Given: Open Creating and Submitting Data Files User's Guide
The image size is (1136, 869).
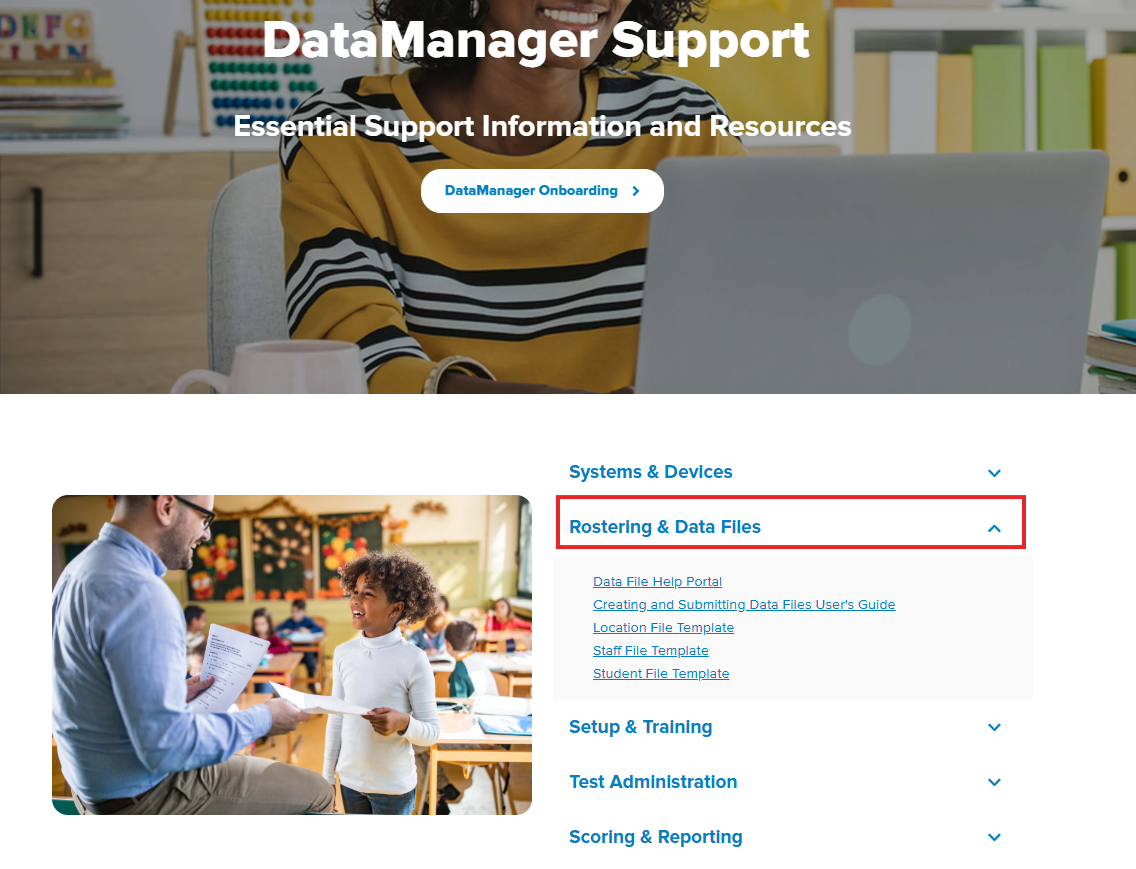Looking at the screenshot, I should (x=743, y=605).
